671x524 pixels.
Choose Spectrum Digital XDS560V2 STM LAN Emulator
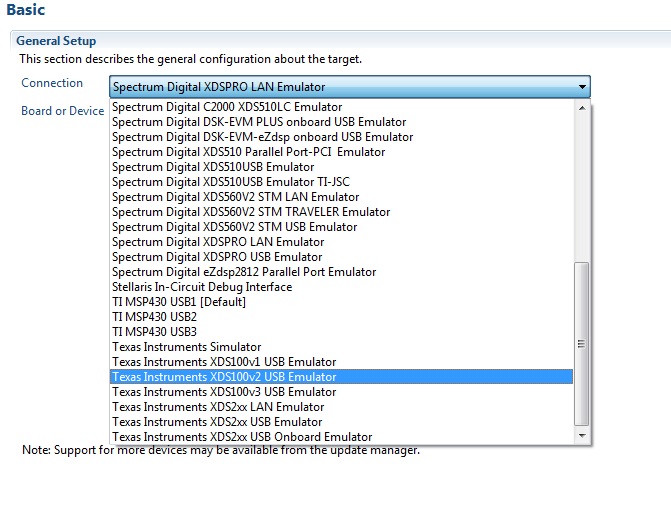pos(341,197)
